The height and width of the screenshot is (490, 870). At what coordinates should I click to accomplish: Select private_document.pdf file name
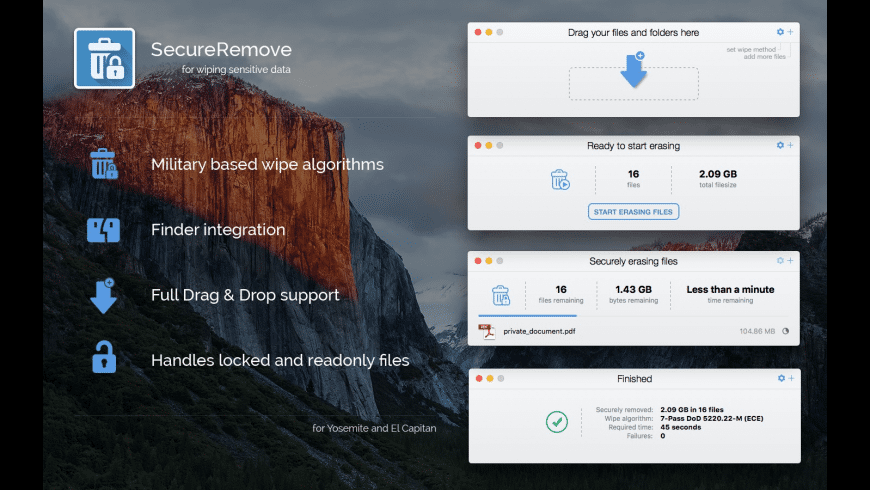click(x=539, y=331)
